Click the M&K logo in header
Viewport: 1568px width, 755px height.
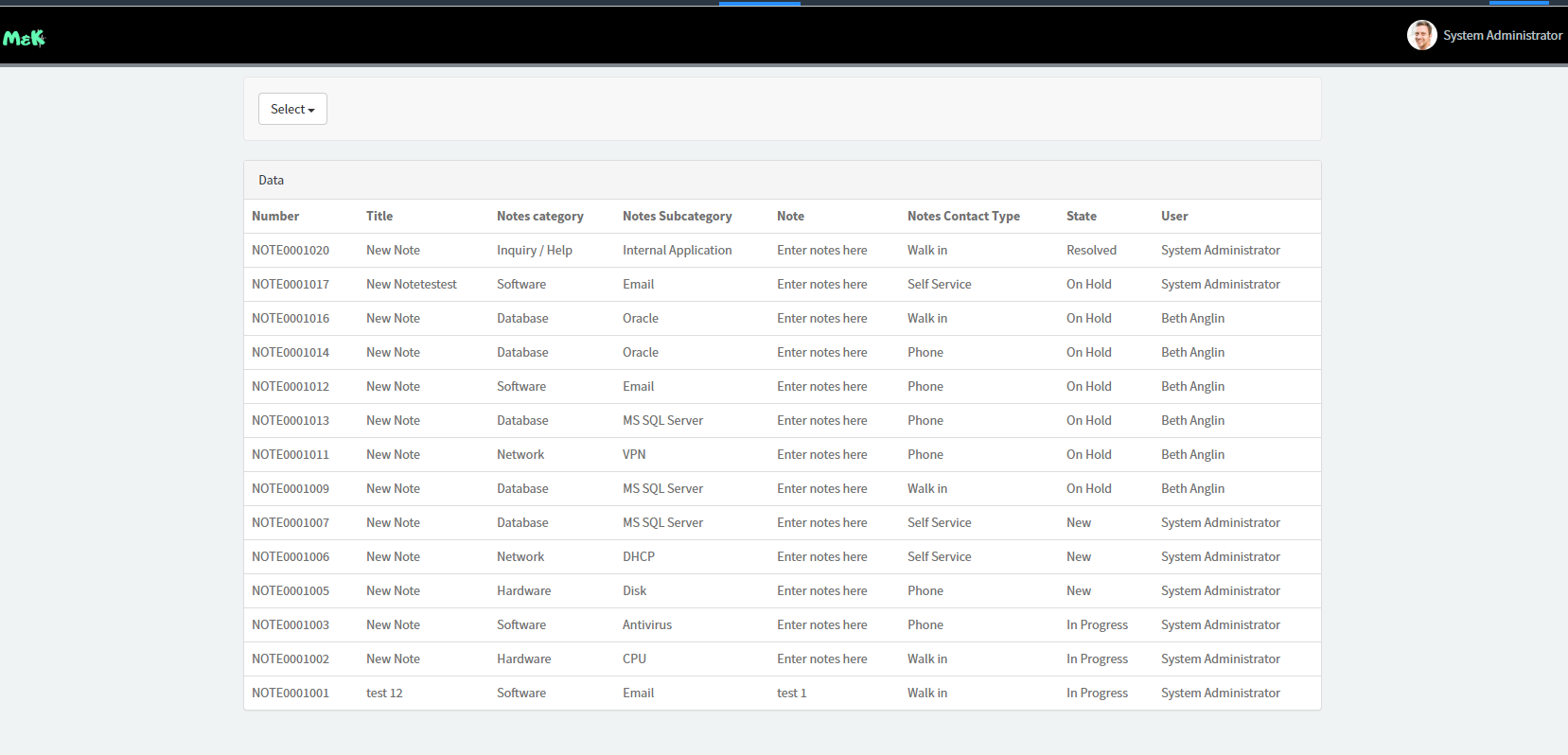[24, 38]
